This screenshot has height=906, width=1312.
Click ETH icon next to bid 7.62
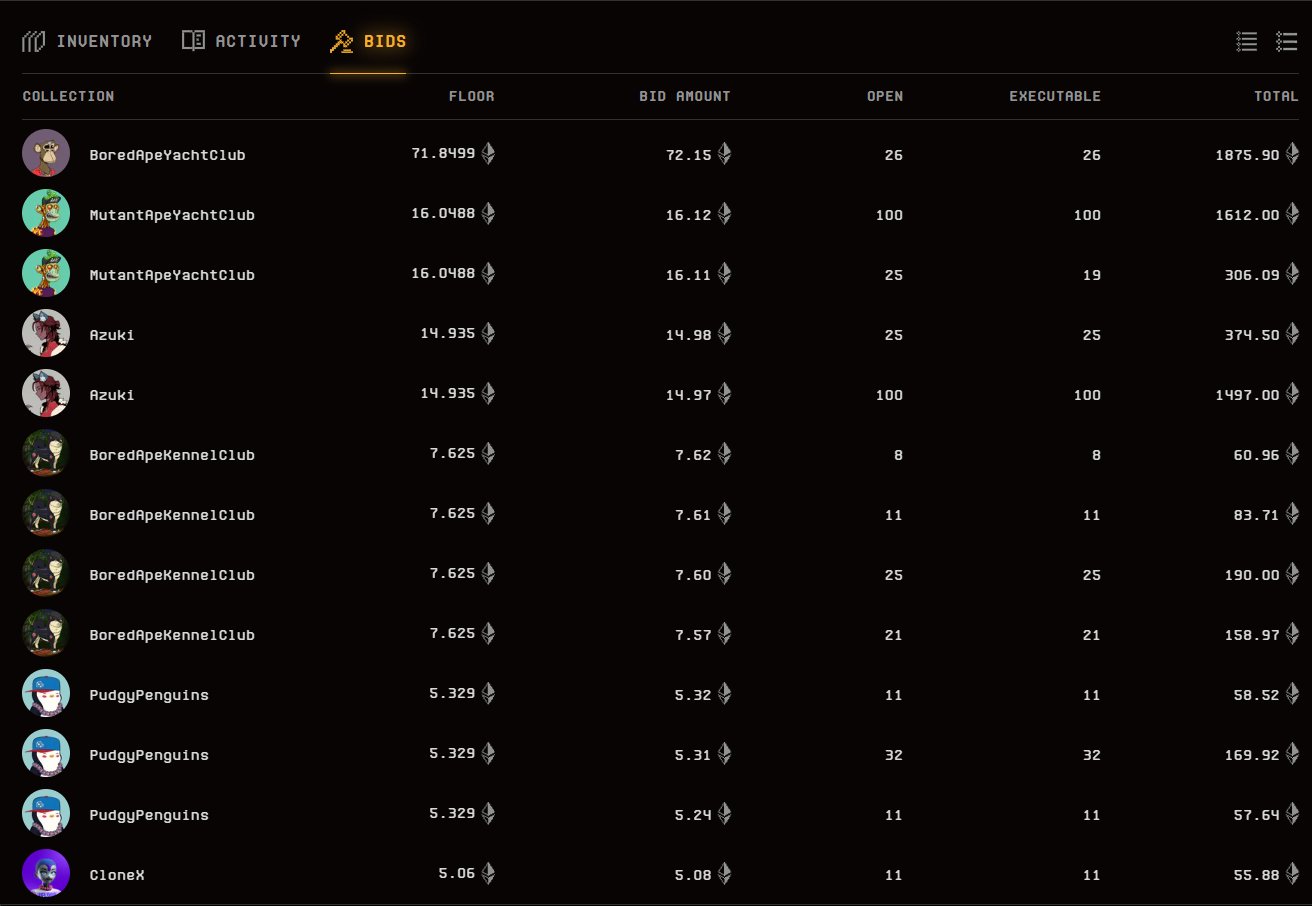tap(724, 454)
